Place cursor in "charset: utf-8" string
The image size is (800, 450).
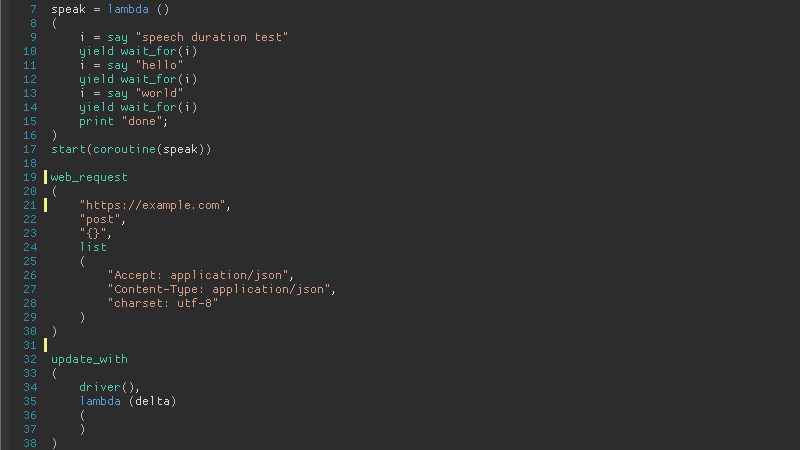(x=161, y=303)
